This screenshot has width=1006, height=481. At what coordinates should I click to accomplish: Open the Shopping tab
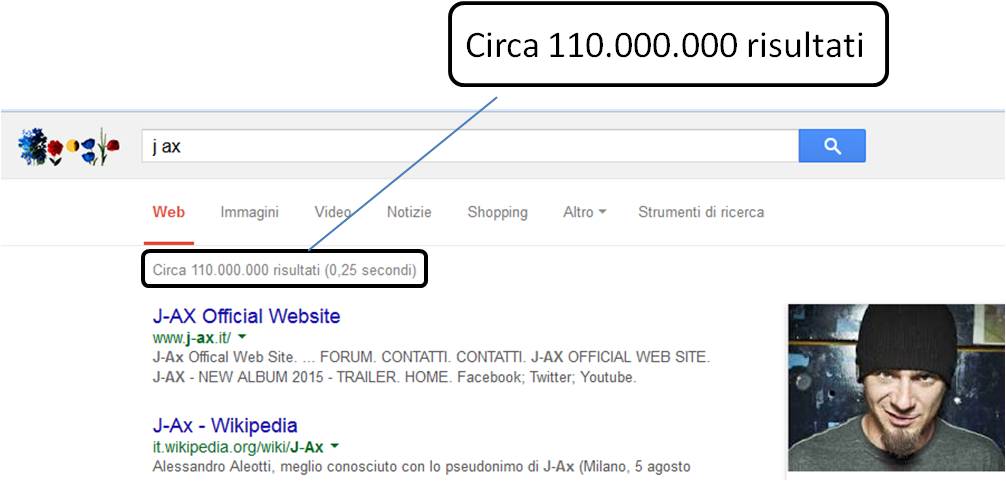pyautogui.click(x=497, y=212)
